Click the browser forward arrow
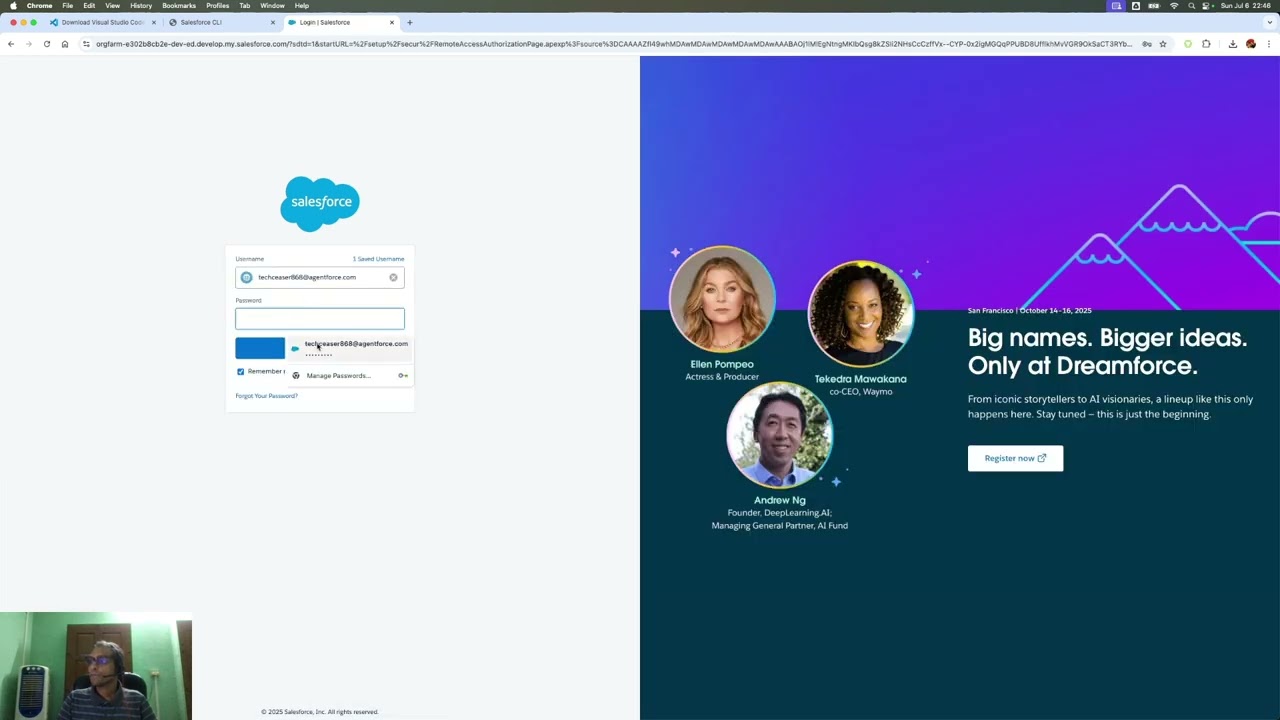1280x720 pixels. point(28,44)
